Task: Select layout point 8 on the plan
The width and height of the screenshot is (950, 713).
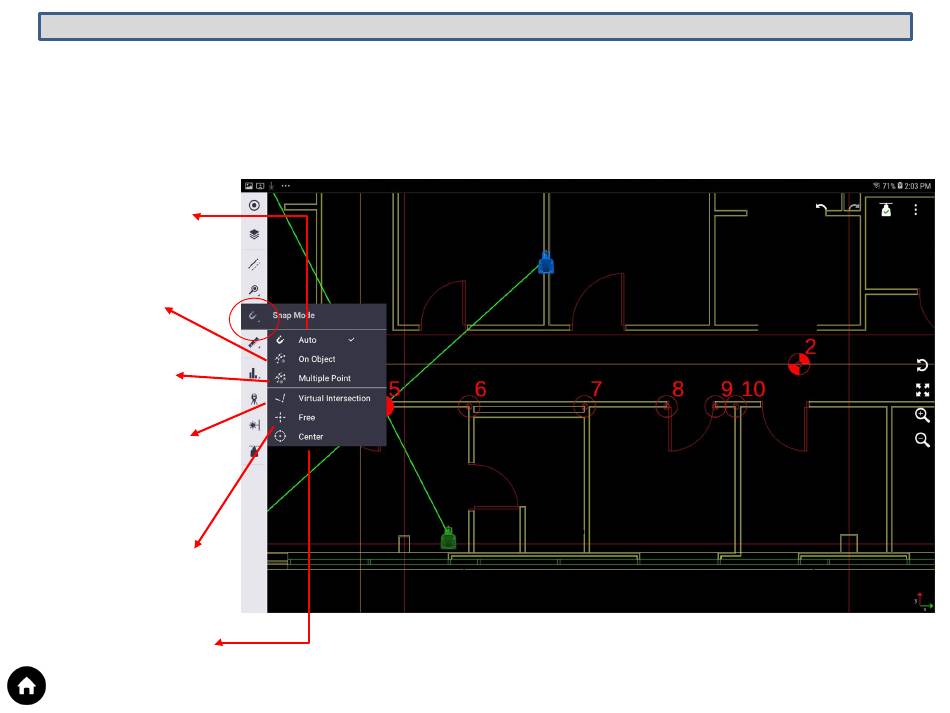Action: coord(666,406)
